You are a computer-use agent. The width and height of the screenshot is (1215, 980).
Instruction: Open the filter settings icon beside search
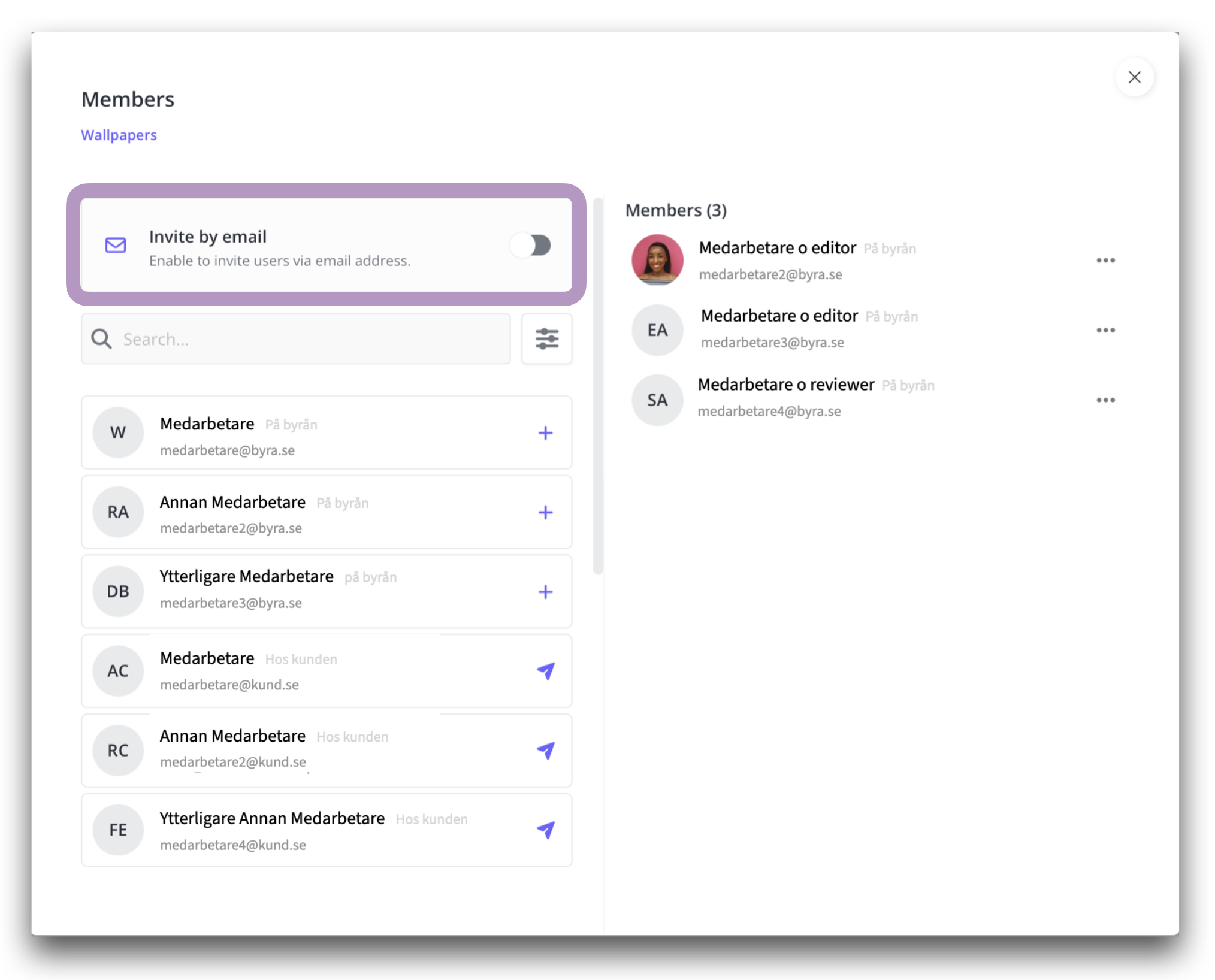tap(546, 339)
